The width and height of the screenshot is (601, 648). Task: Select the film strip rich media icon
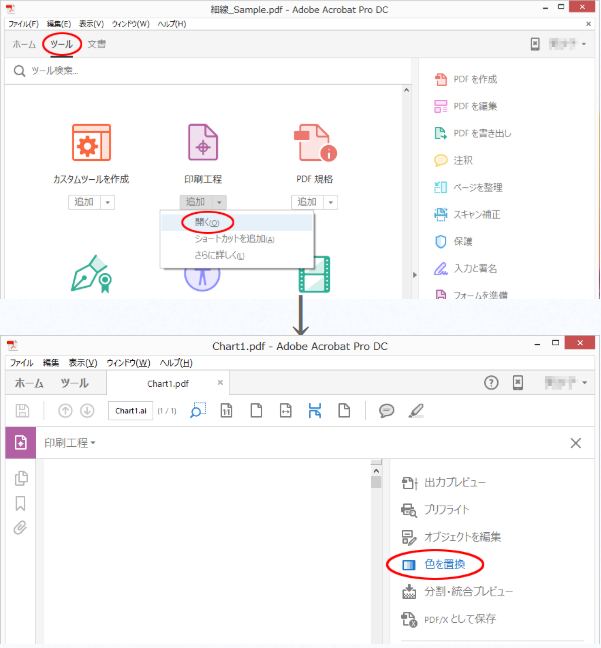pyautogui.click(x=315, y=274)
